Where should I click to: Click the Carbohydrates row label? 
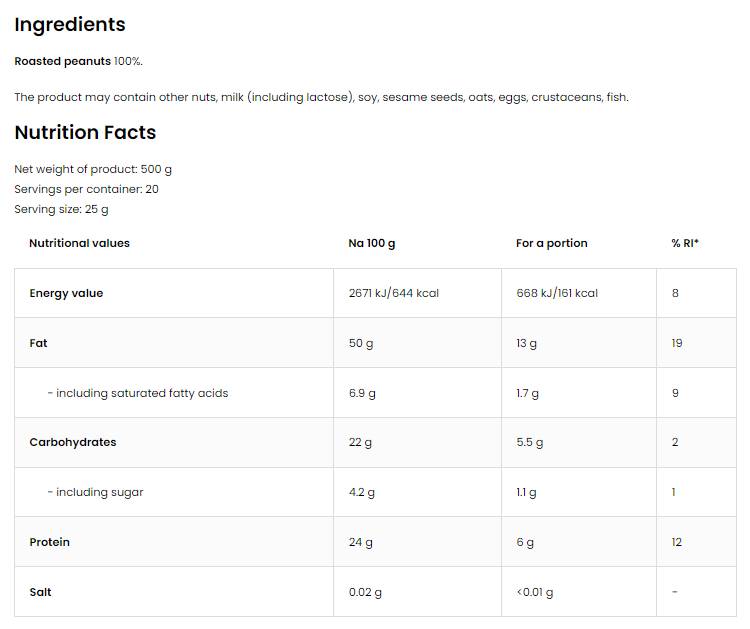tap(72, 442)
